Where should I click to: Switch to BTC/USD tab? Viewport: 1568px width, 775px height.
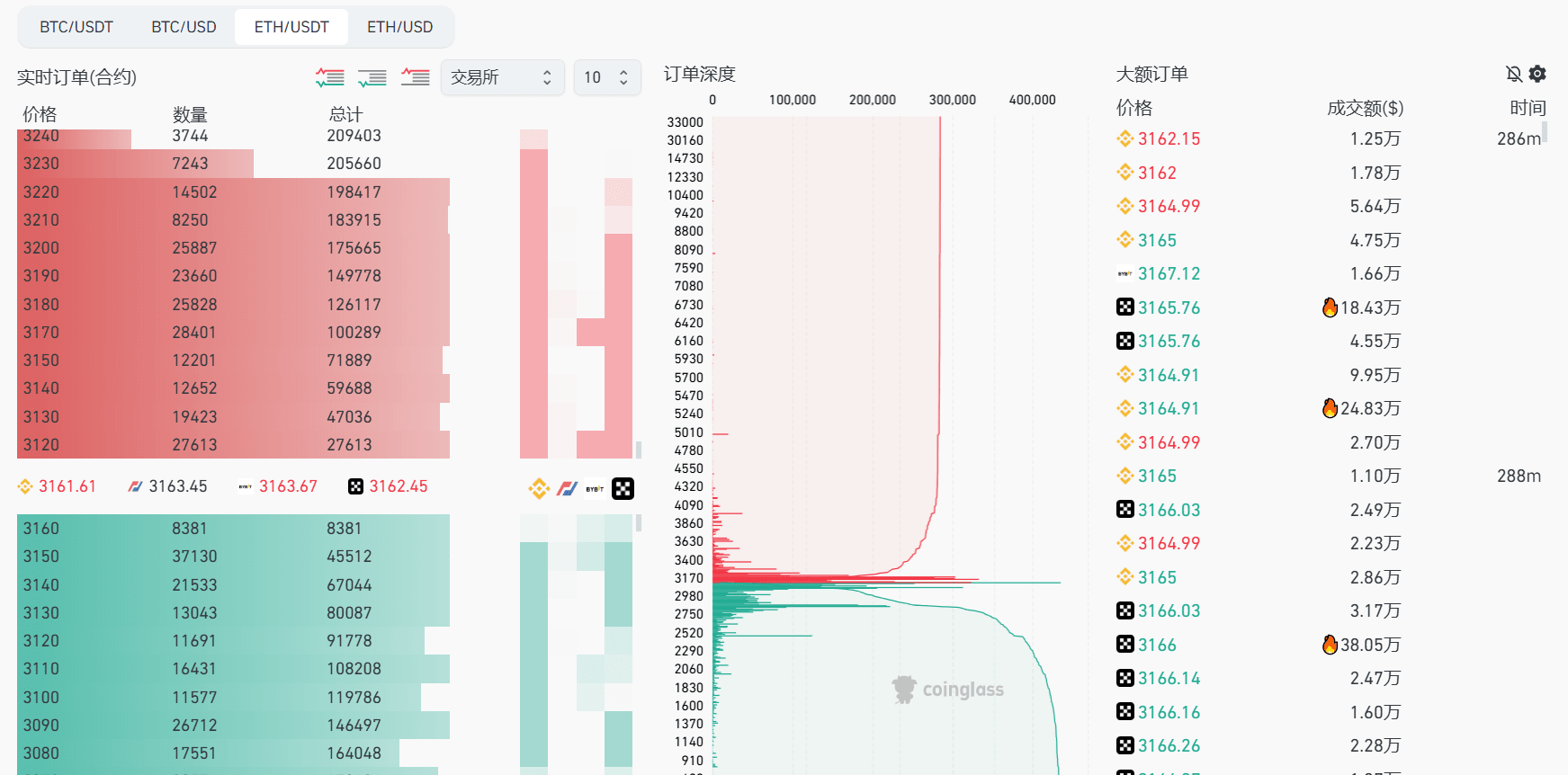point(184,27)
